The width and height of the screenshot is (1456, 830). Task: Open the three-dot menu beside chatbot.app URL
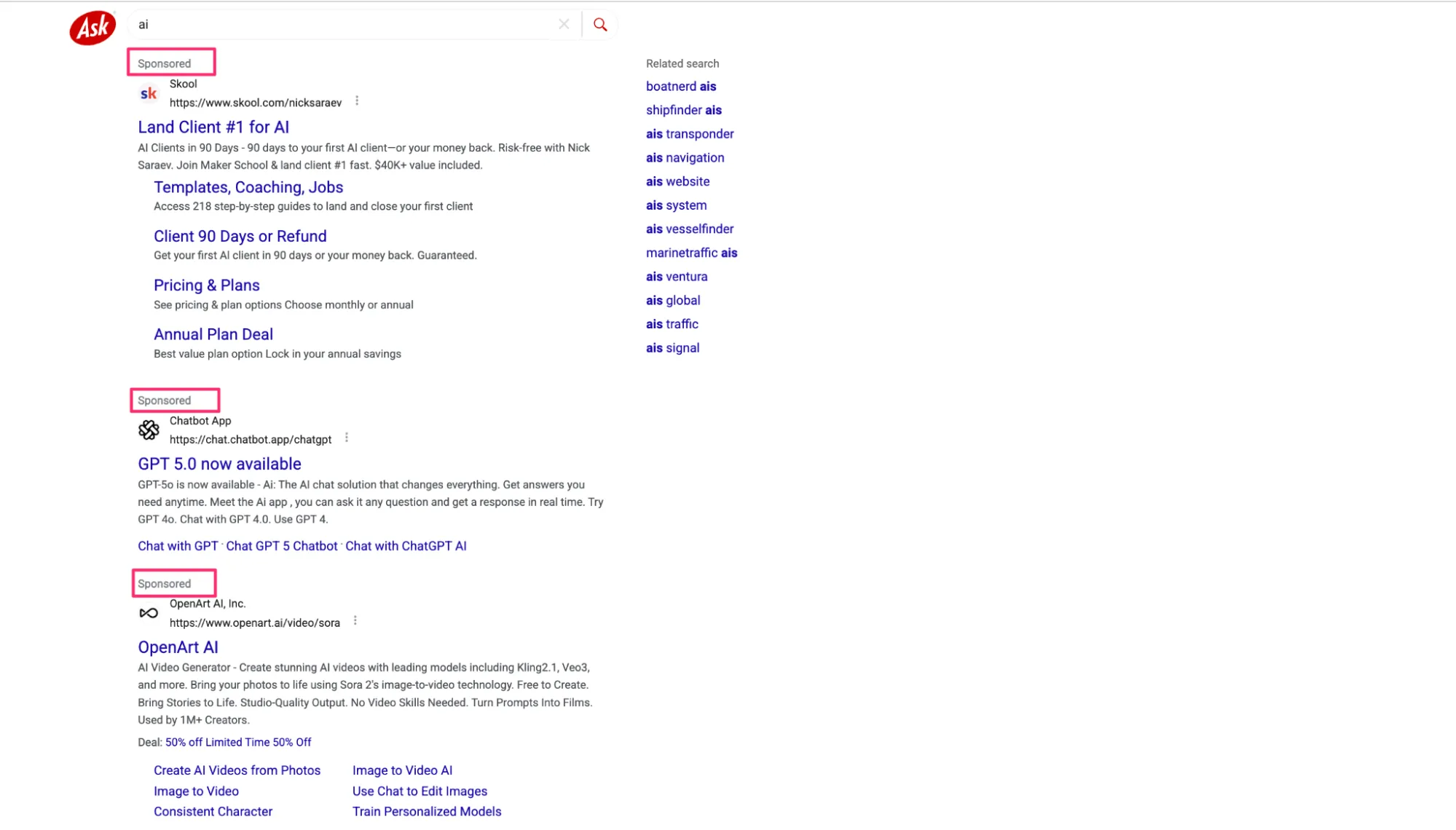[347, 438]
